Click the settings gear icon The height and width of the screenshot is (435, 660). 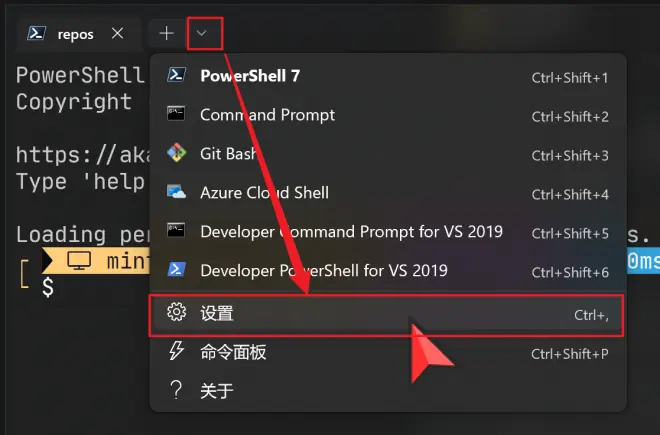pos(176,312)
